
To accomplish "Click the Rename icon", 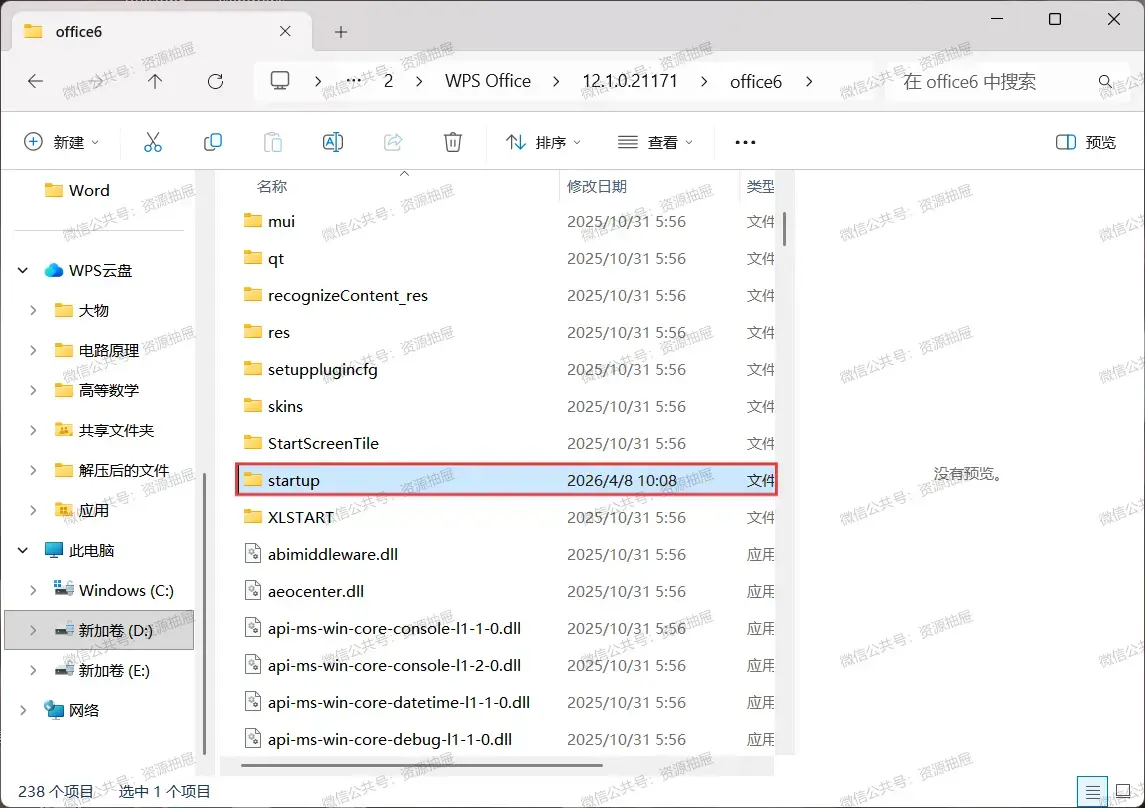I will [333, 142].
